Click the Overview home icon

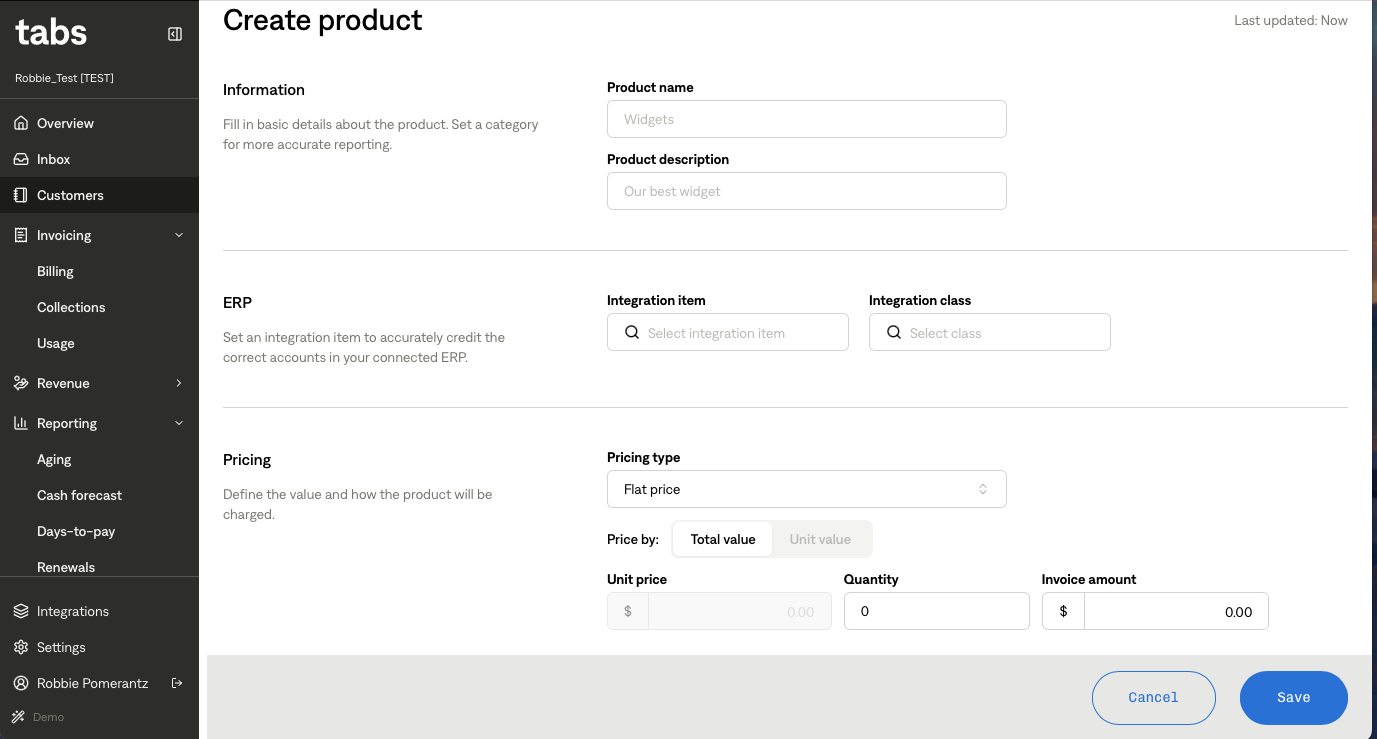point(21,123)
